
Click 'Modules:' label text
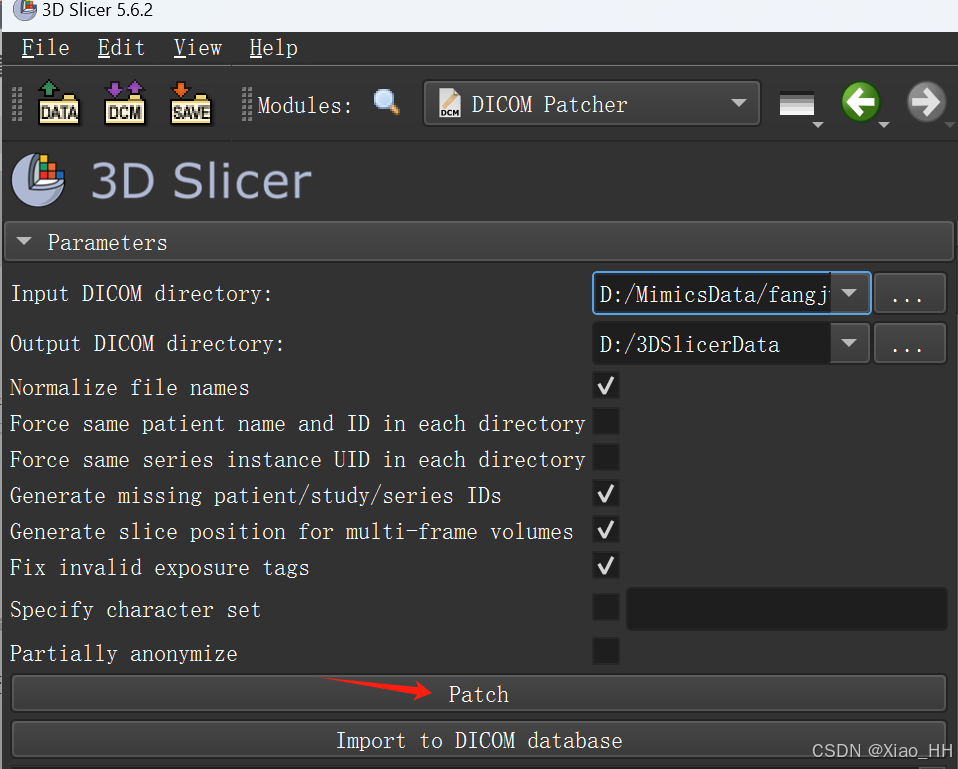305,105
